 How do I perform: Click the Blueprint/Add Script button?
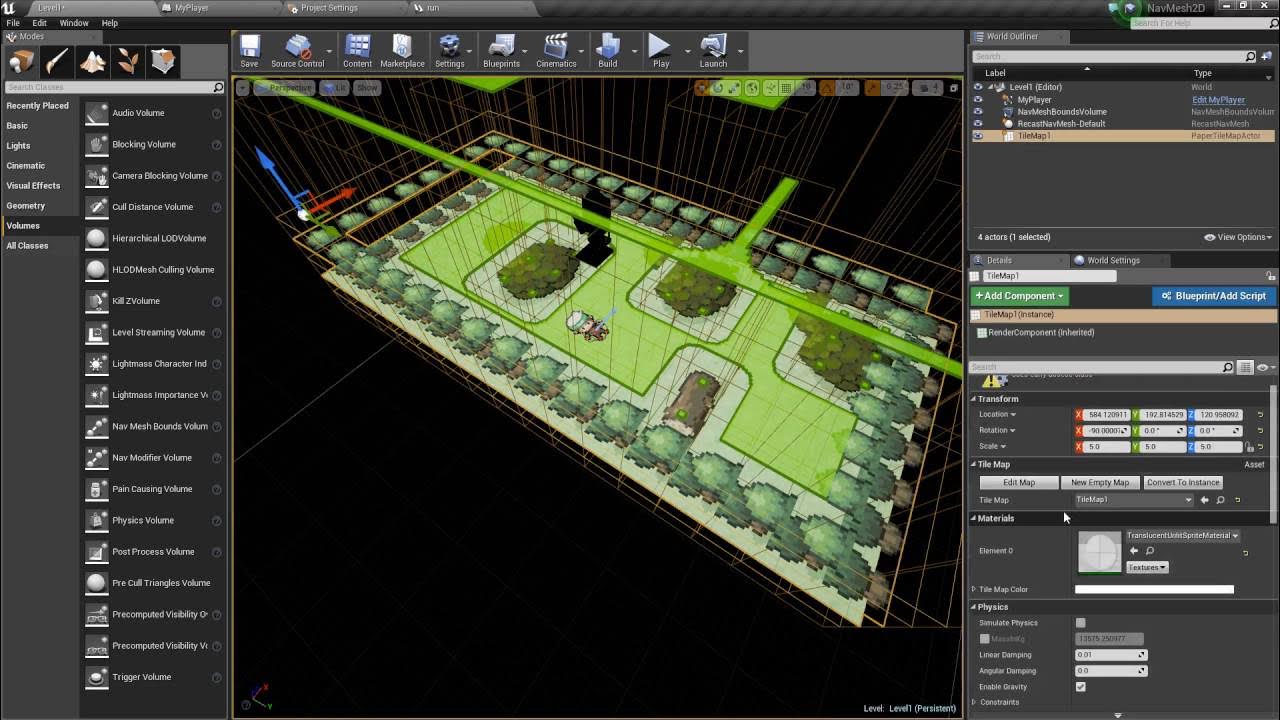(1214, 296)
